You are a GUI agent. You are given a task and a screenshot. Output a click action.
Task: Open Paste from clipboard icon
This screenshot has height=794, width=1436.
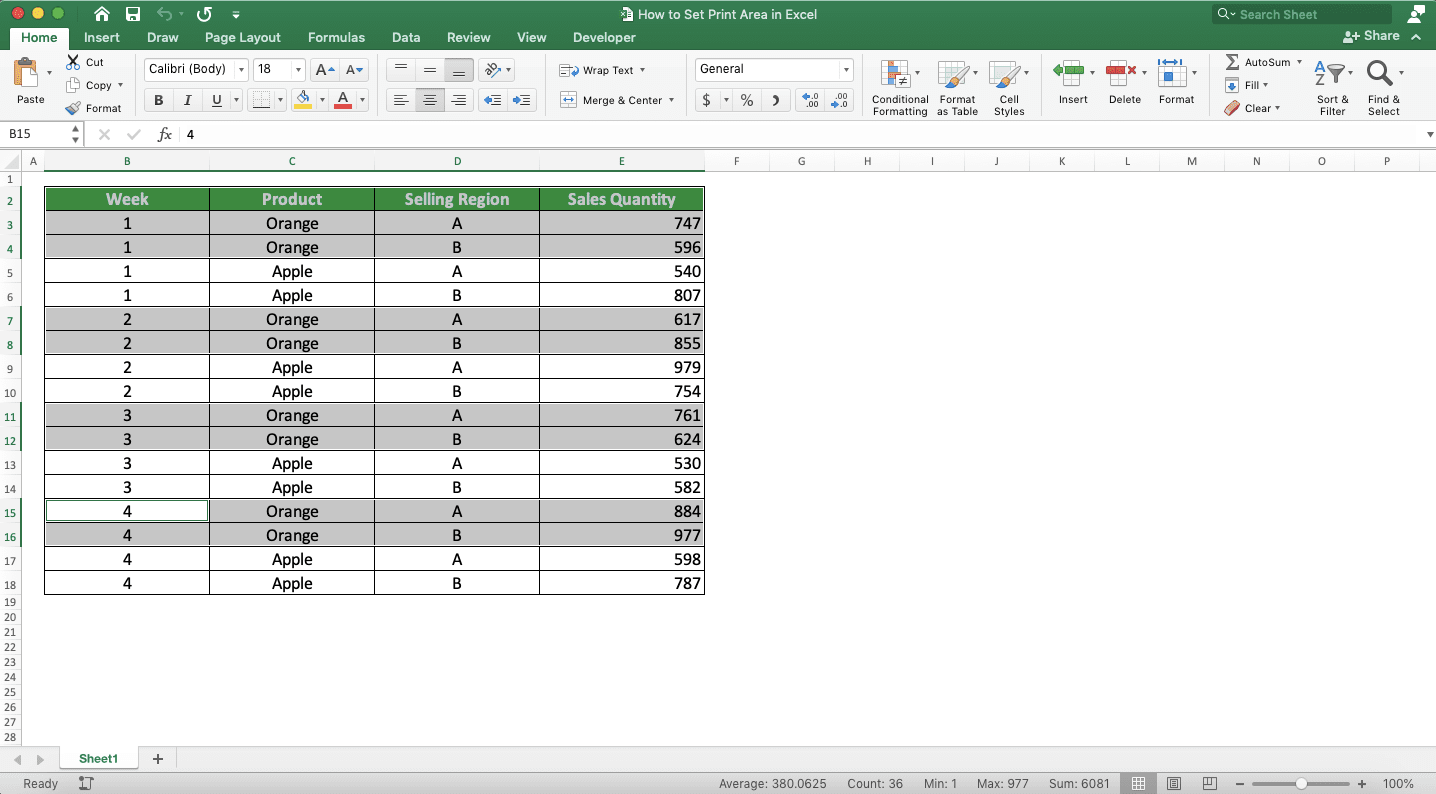point(27,73)
